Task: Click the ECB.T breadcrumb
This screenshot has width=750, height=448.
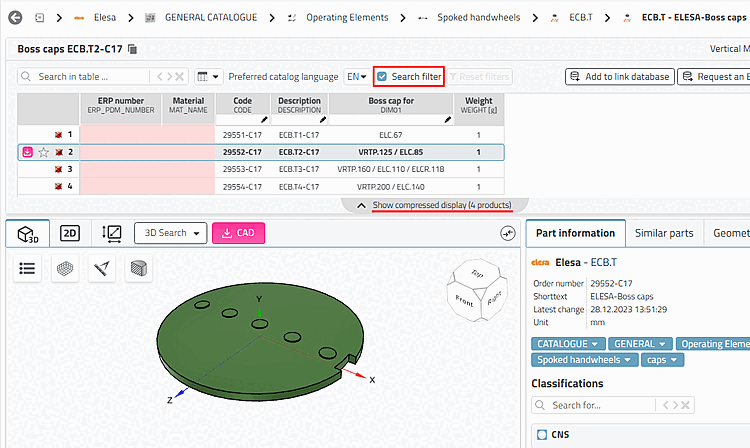Action: [x=581, y=18]
